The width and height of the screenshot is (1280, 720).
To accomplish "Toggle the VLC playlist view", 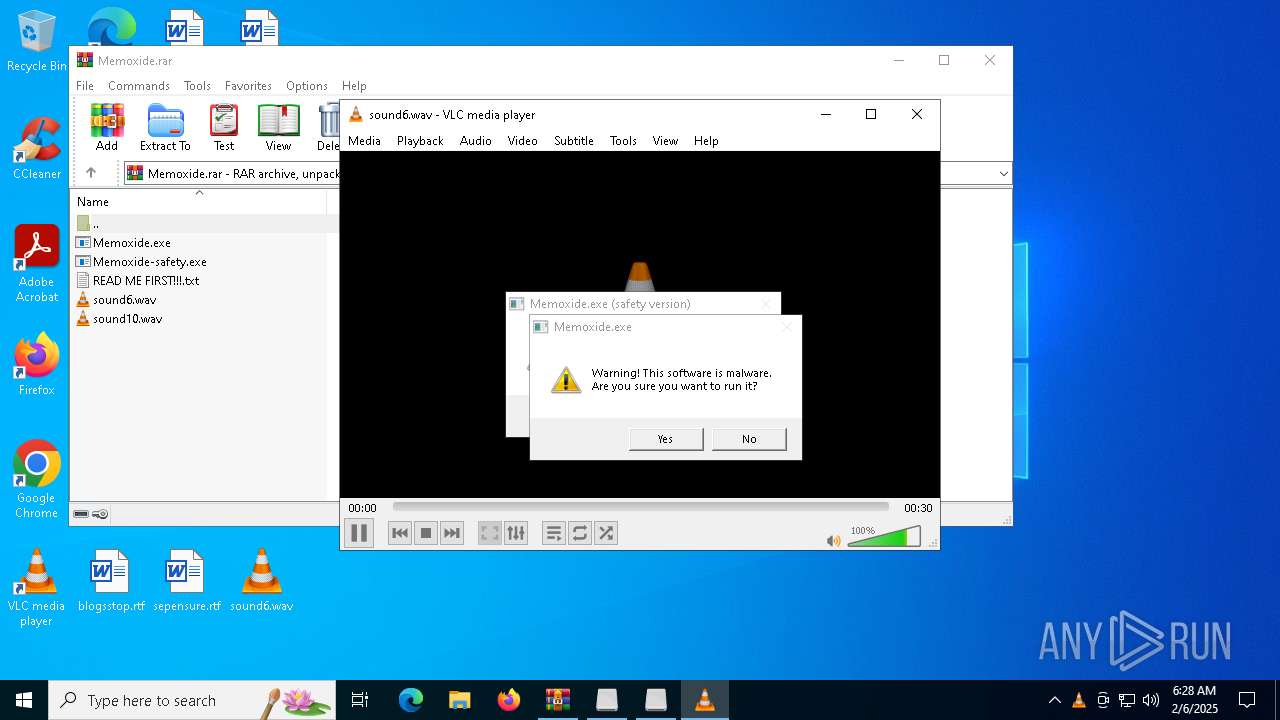I will click(554, 533).
